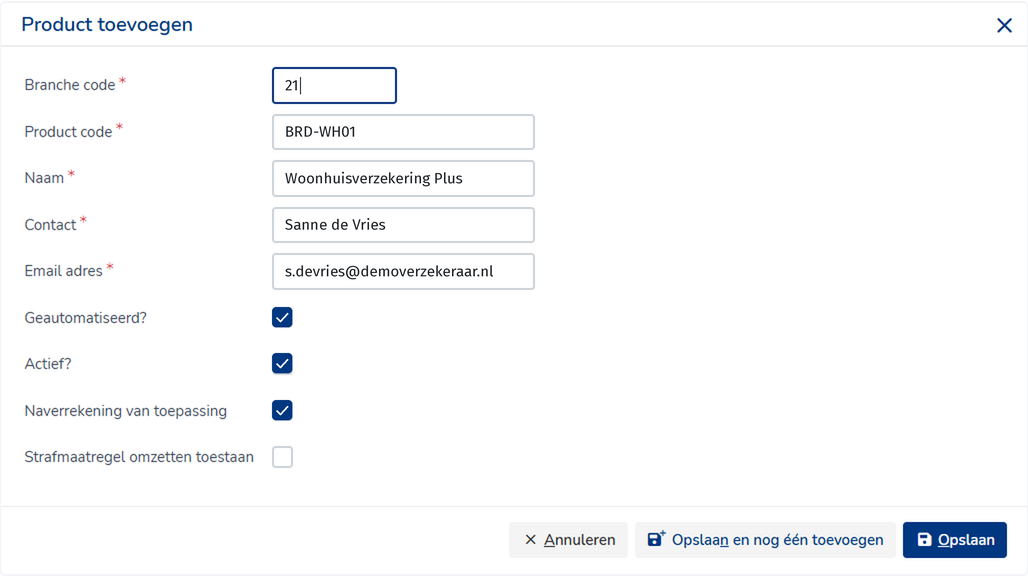
Task: Click the Naam label
Action: pyautogui.click(x=44, y=178)
